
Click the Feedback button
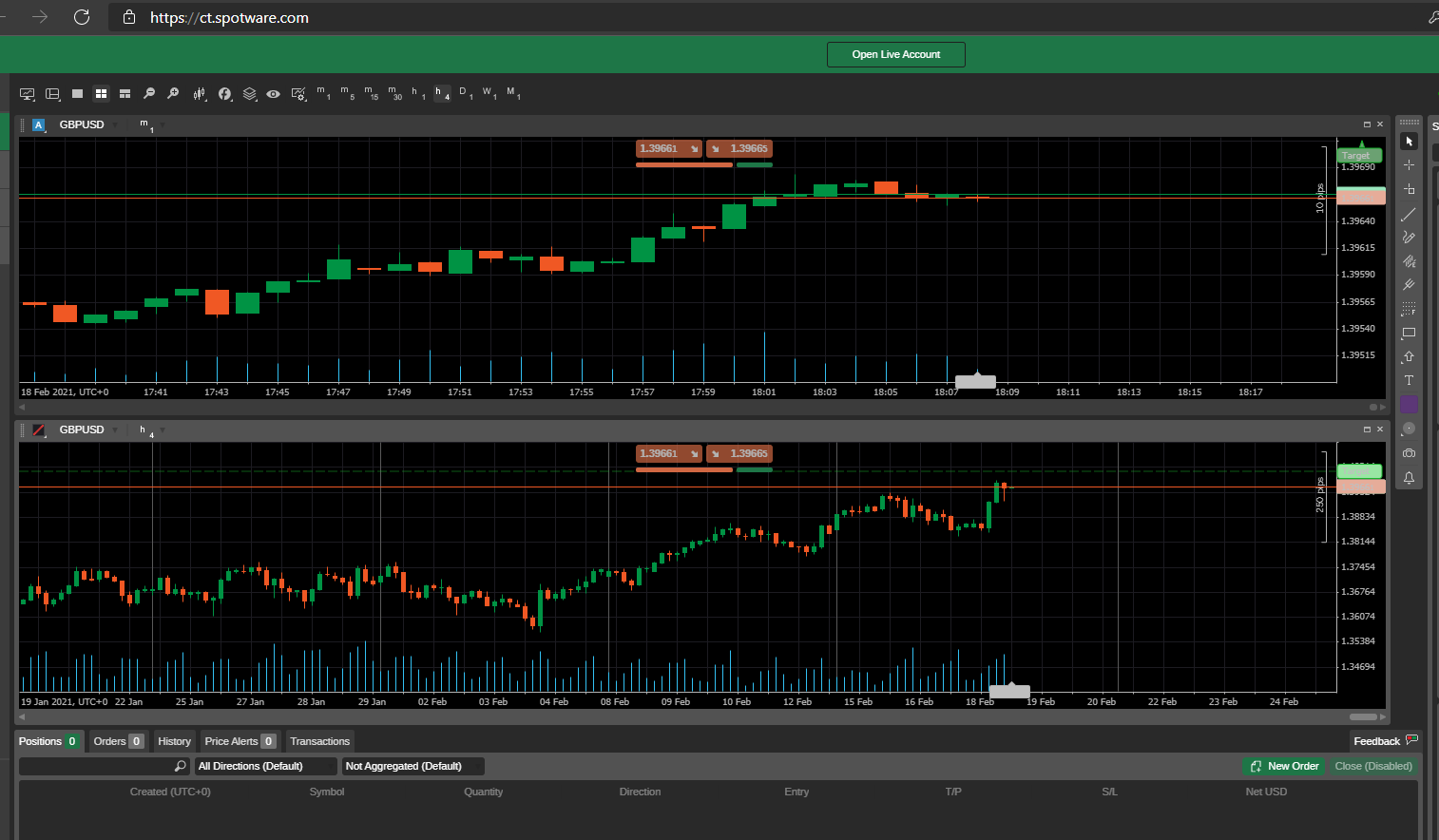click(1384, 741)
